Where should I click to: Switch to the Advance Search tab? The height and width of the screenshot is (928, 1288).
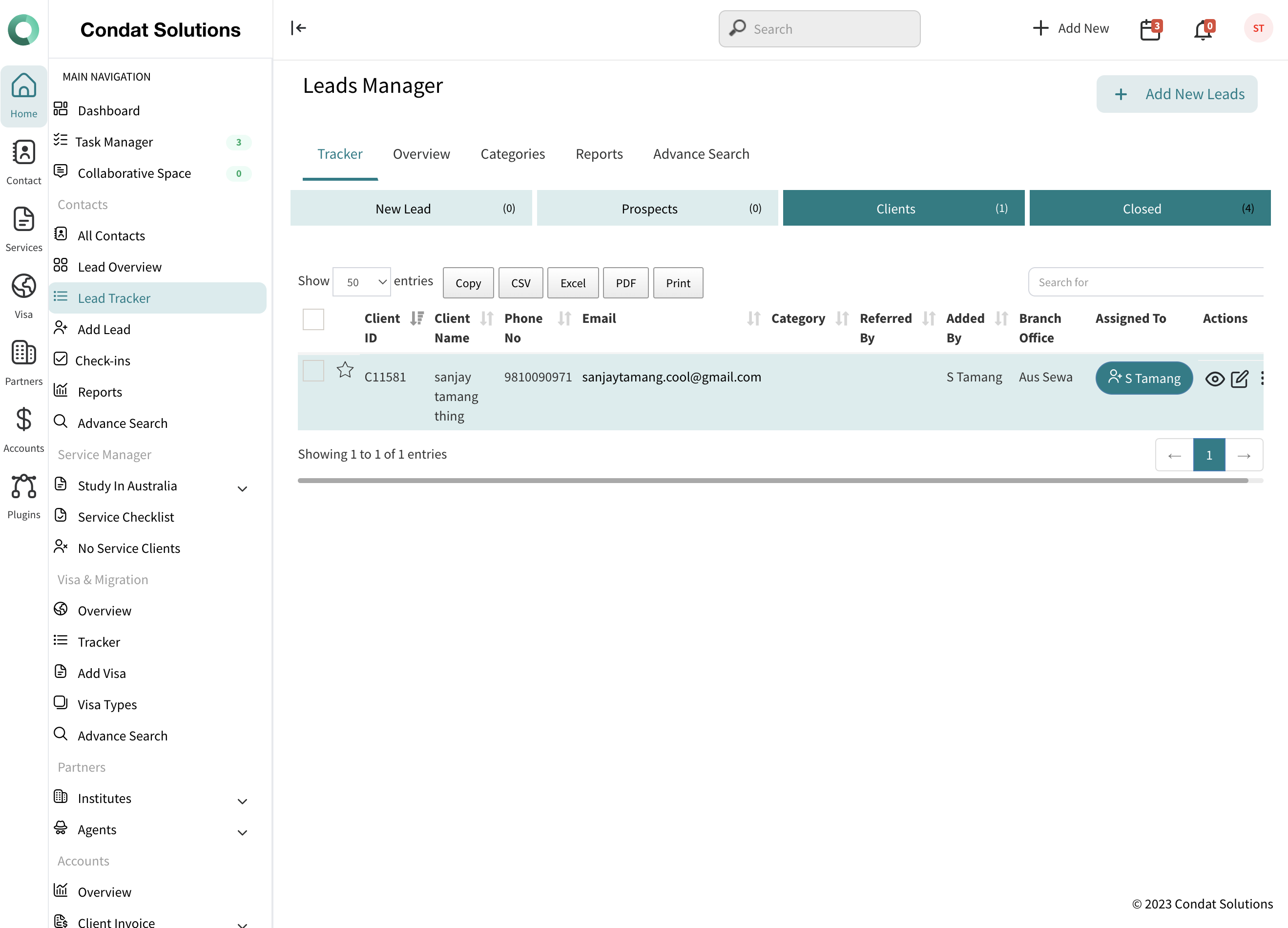(x=701, y=154)
